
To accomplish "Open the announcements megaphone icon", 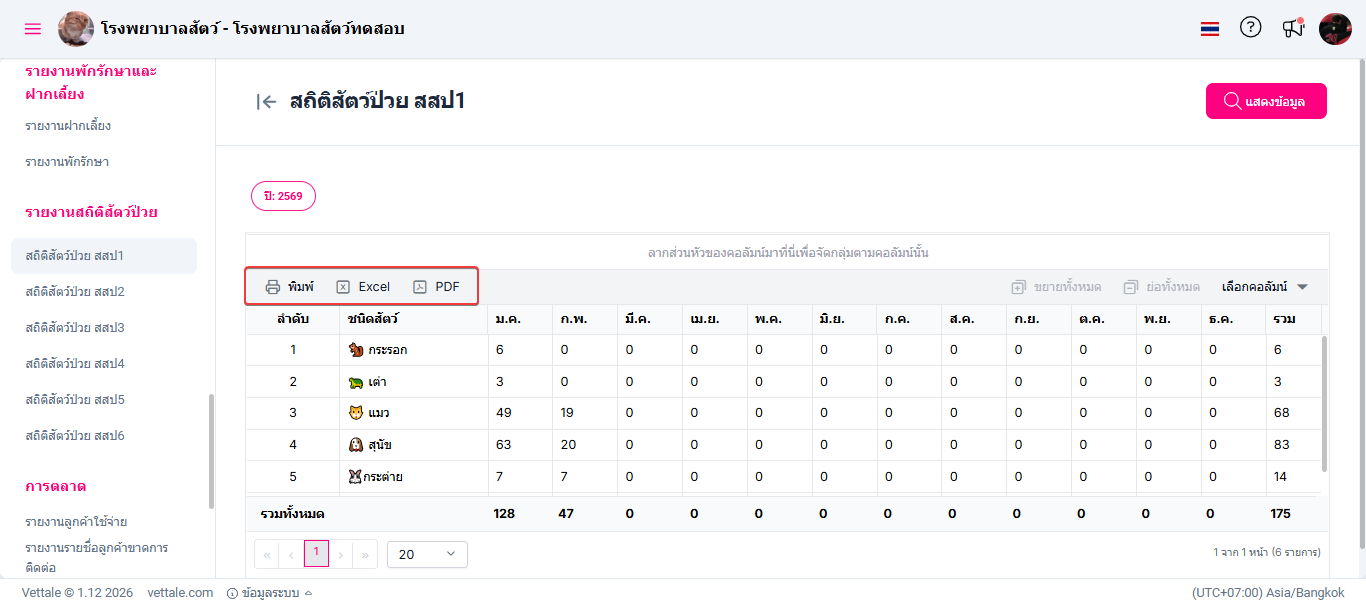I will point(1293,28).
